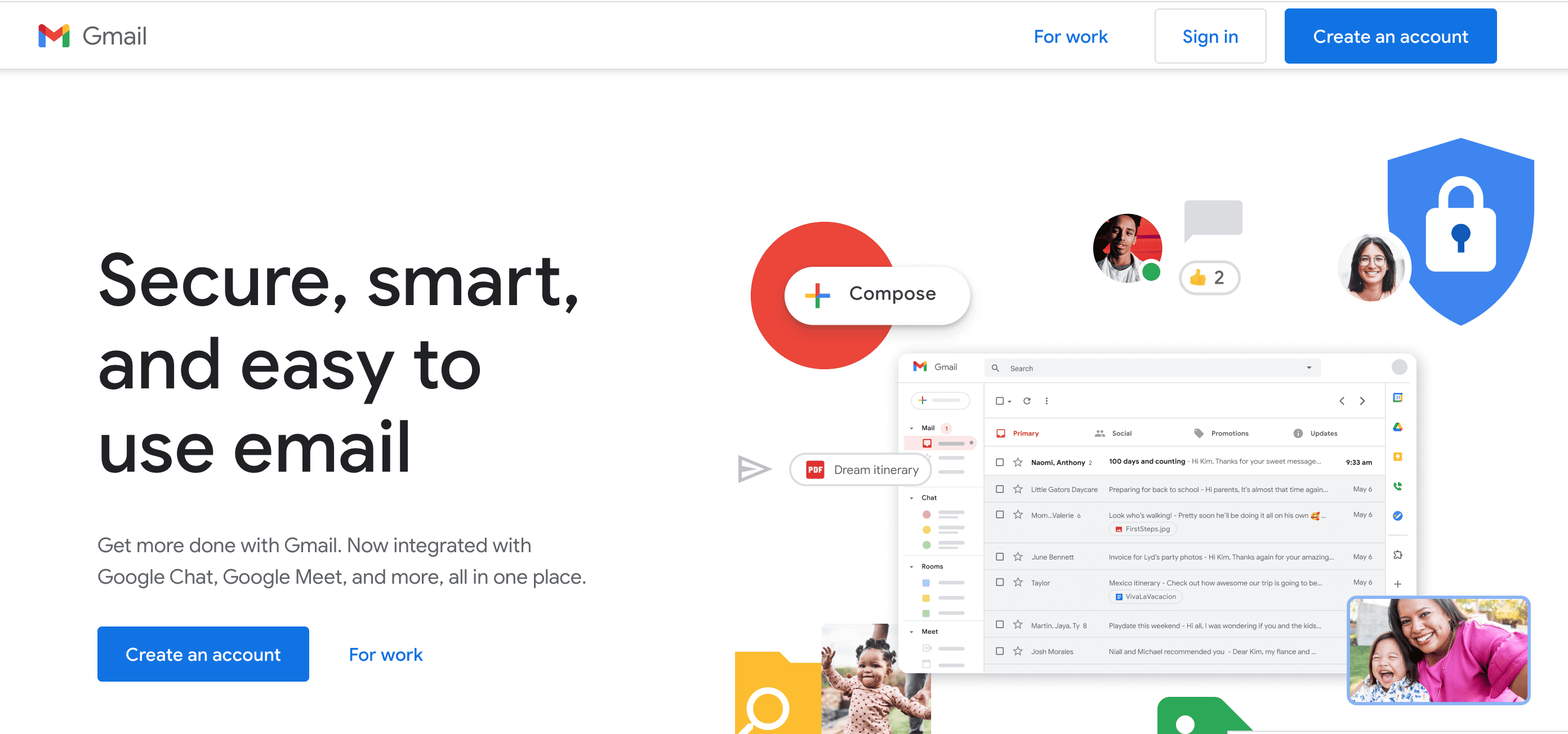Open the For work link in header
1568x734 pixels.
pyautogui.click(x=1071, y=37)
